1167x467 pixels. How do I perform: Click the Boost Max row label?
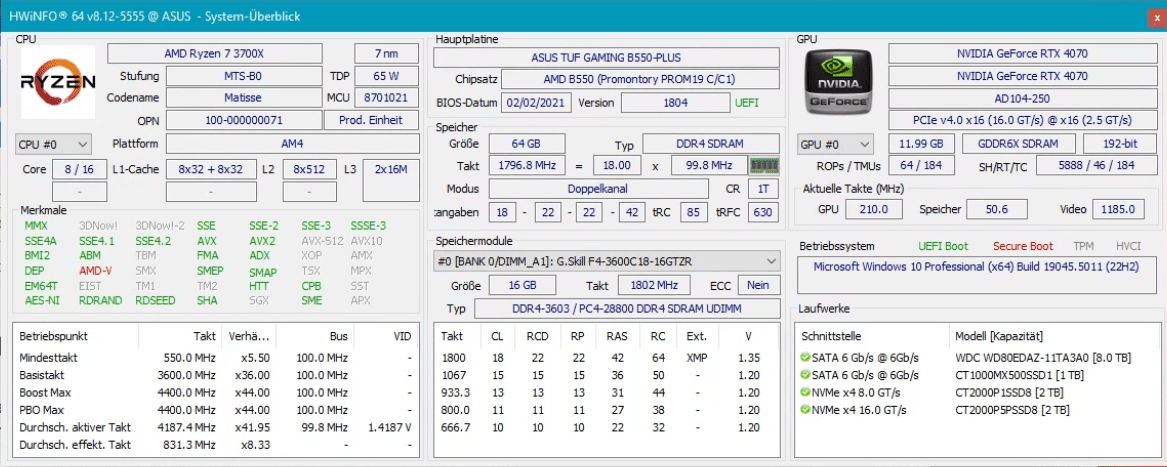(x=45, y=393)
